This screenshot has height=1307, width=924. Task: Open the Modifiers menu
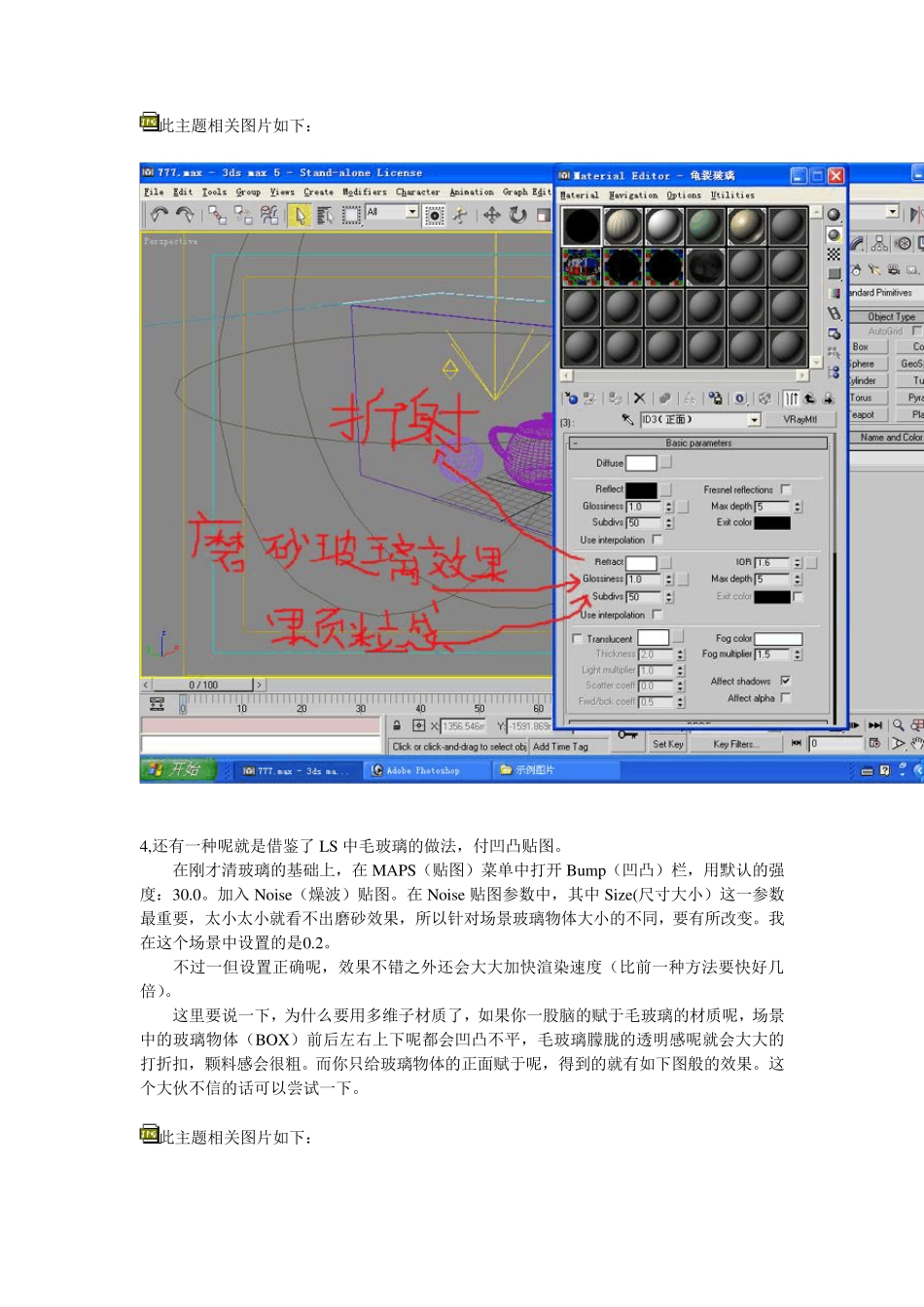[x=365, y=193]
